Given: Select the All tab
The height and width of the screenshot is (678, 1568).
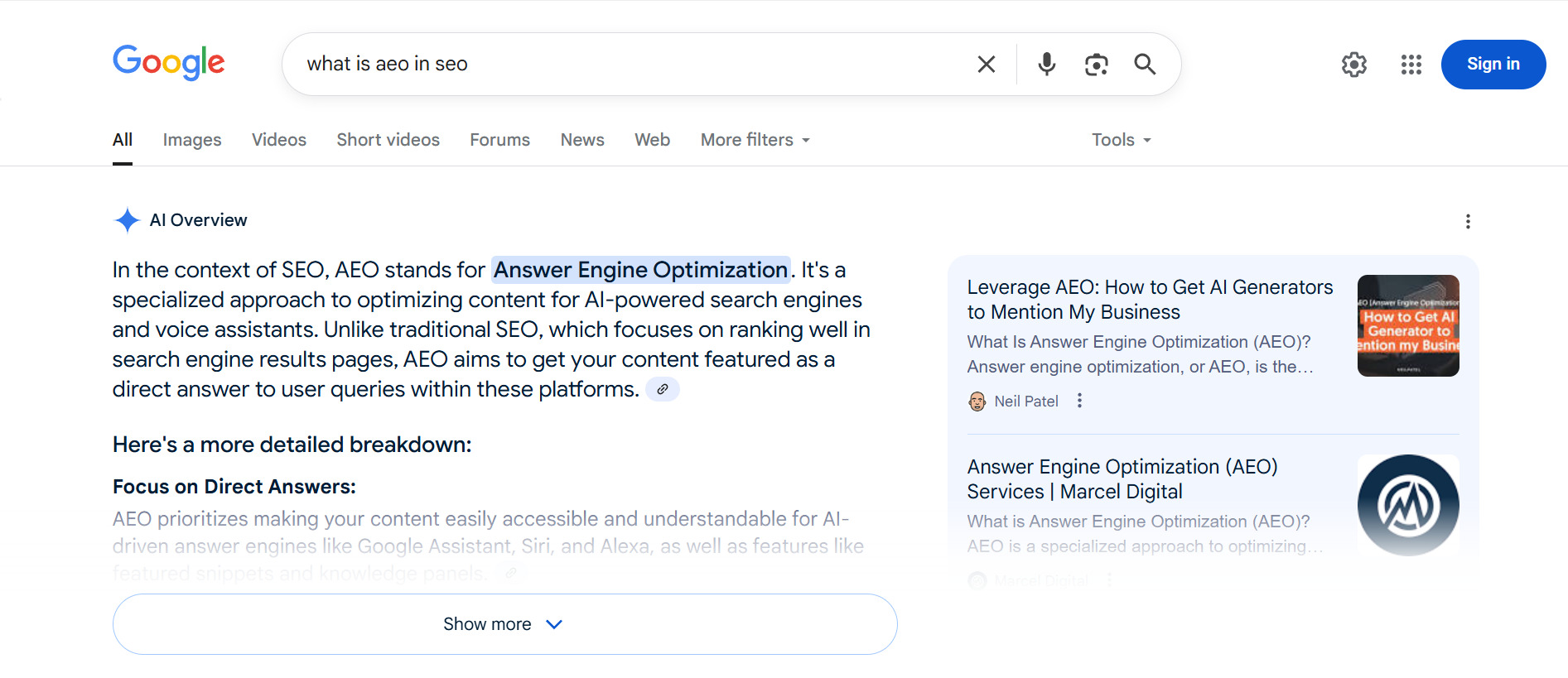Looking at the screenshot, I should [x=123, y=140].
